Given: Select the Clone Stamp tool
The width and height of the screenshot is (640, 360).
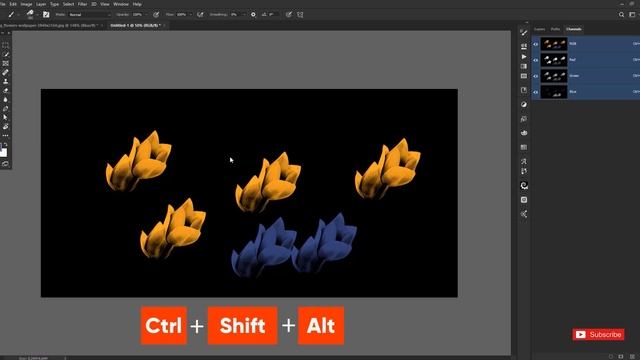Looking at the screenshot, I should 5,81.
